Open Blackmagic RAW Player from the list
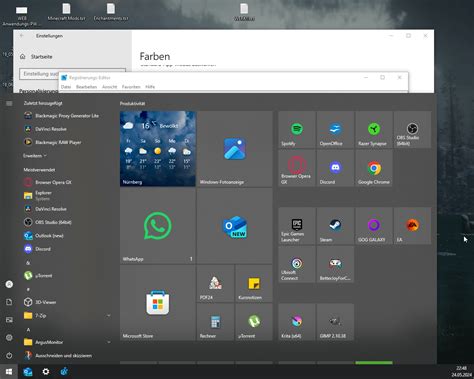Image resolution: width=474 pixels, height=379 pixels. click(x=67, y=142)
